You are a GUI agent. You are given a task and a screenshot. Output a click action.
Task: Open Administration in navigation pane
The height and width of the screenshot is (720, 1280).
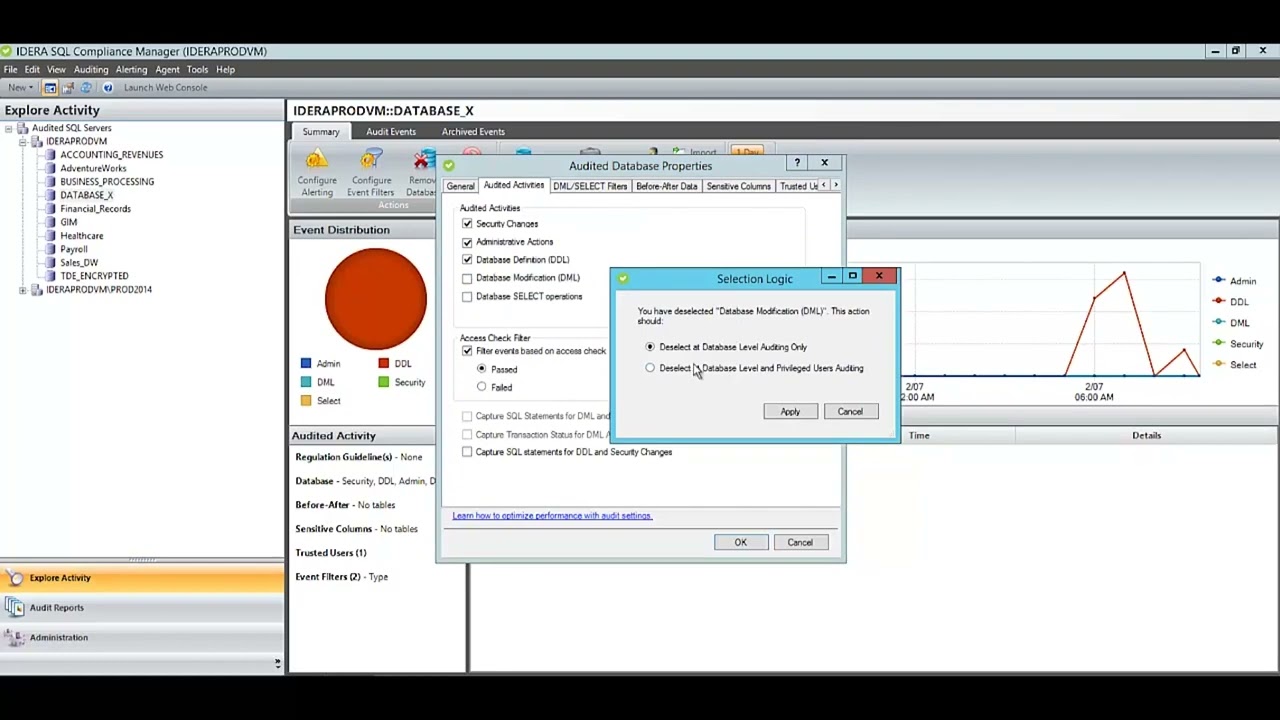[x=142, y=638]
